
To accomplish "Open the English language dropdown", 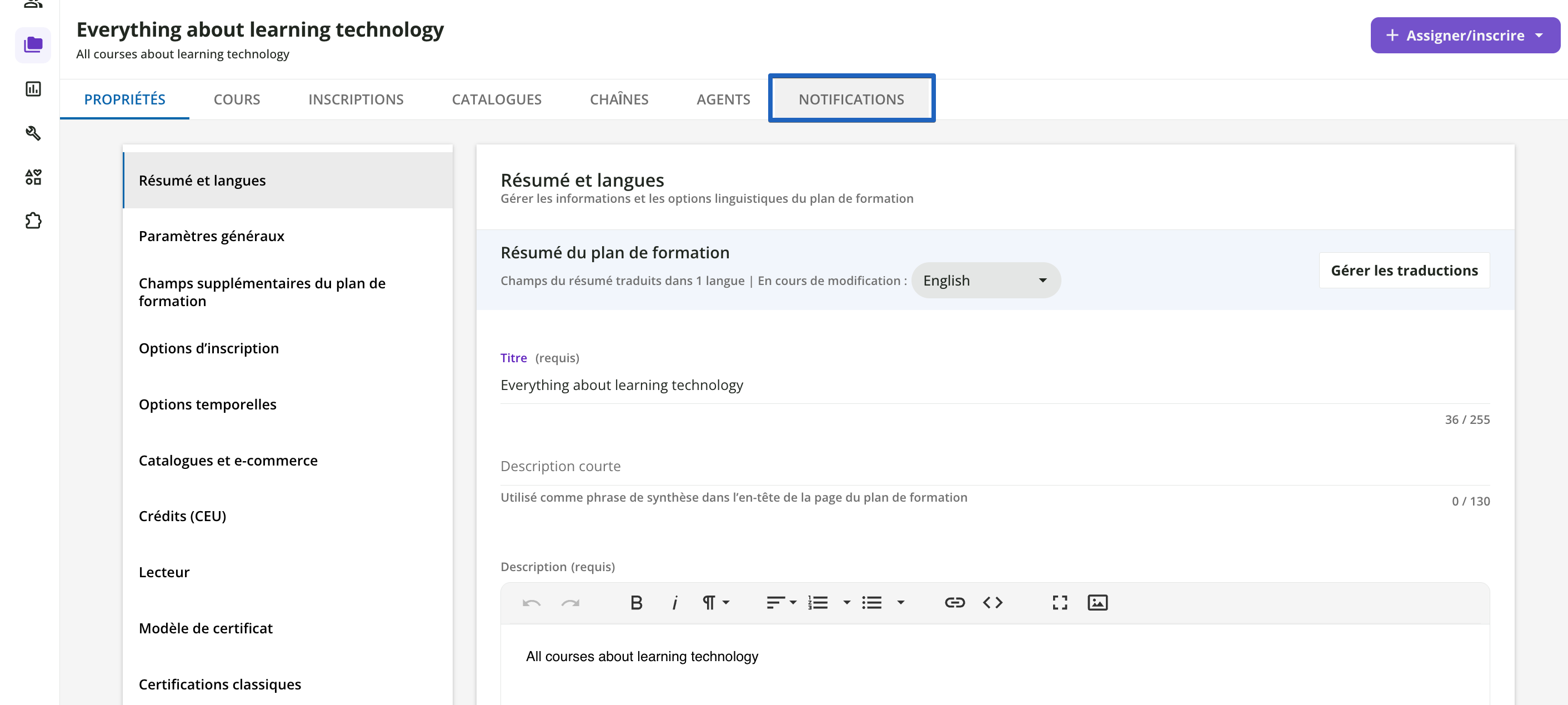I will tap(985, 281).
